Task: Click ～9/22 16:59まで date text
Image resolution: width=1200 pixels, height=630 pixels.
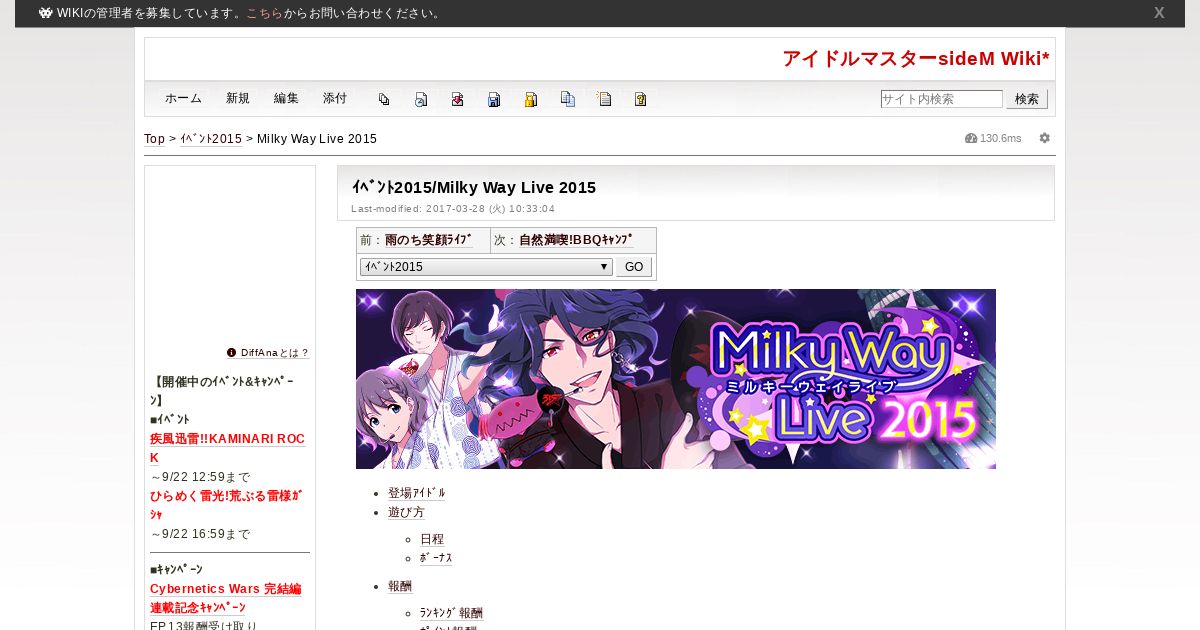Action: (x=200, y=534)
